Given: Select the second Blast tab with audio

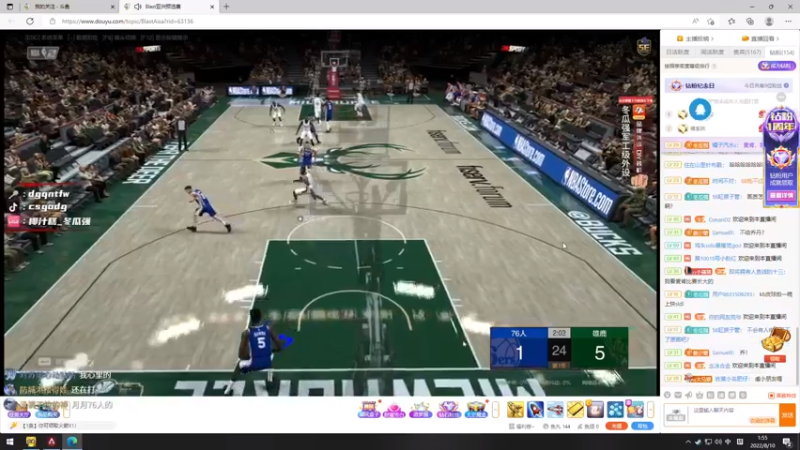Looking at the screenshot, I should (169, 7).
